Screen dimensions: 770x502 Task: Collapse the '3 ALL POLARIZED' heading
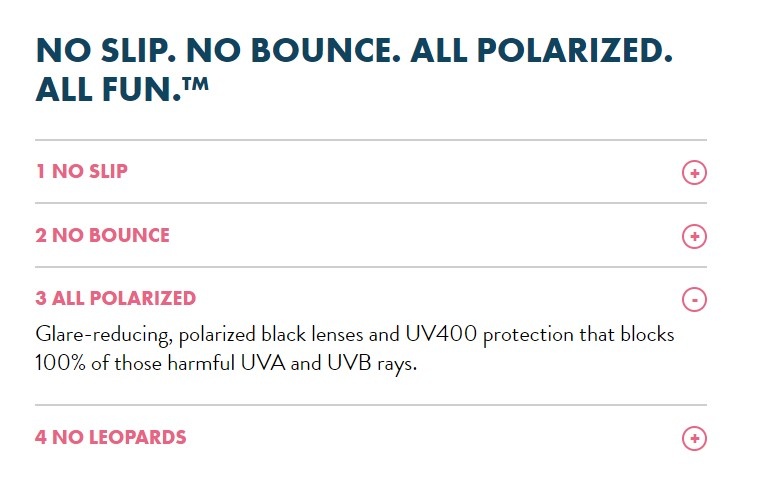(x=115, y=298)
